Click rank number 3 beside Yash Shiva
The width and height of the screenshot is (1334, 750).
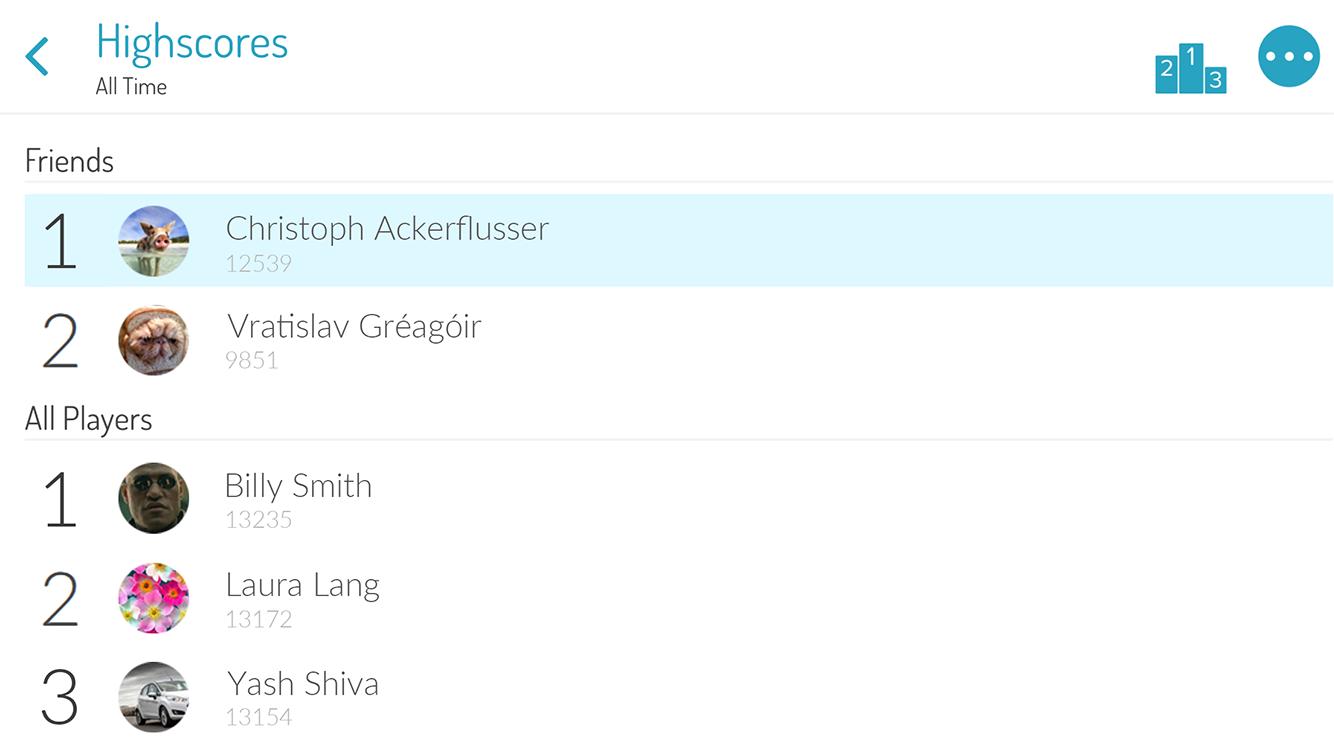coord(60,697)
